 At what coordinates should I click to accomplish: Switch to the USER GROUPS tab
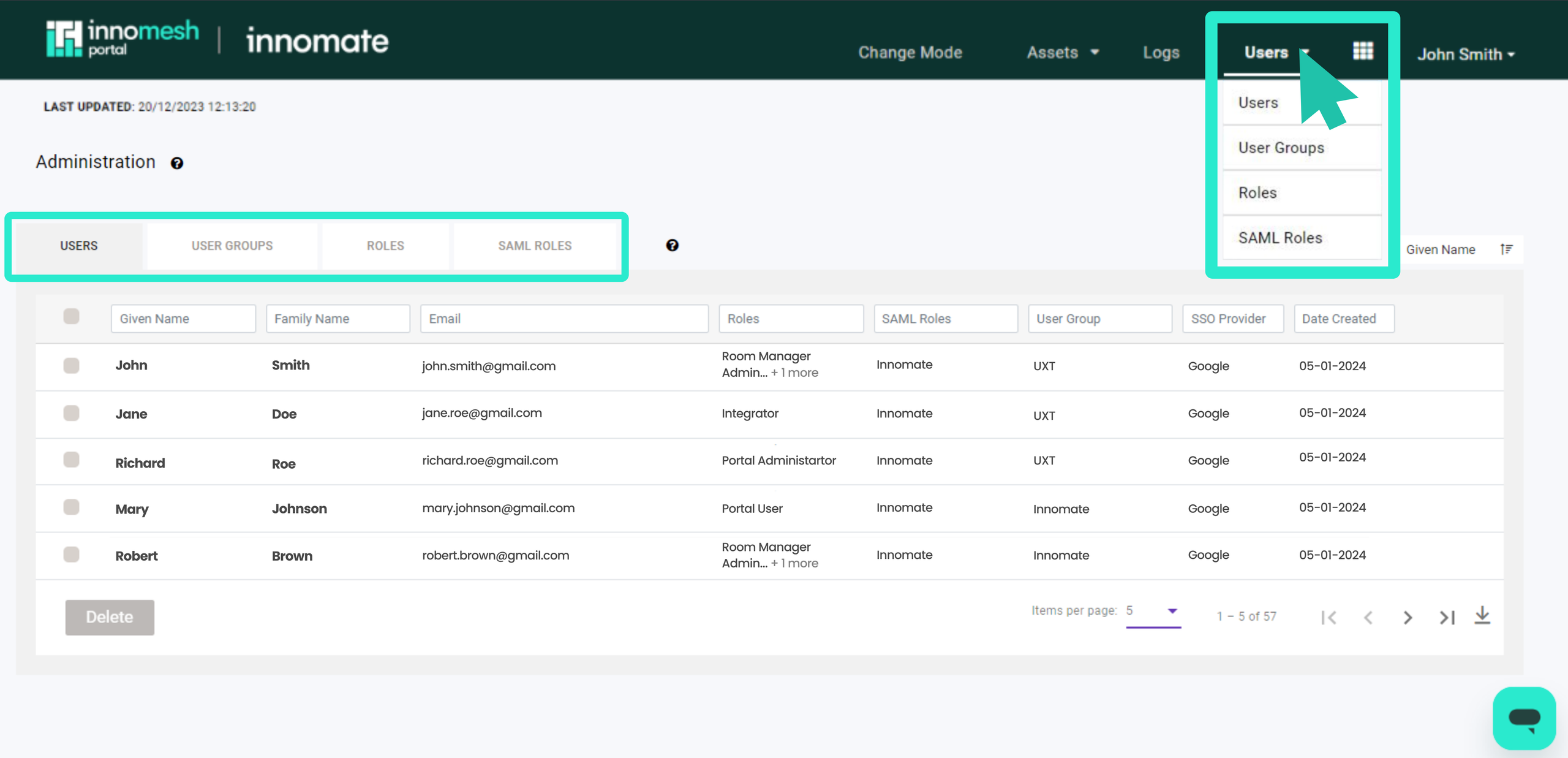pyautogui.click(x=232, y=246)
